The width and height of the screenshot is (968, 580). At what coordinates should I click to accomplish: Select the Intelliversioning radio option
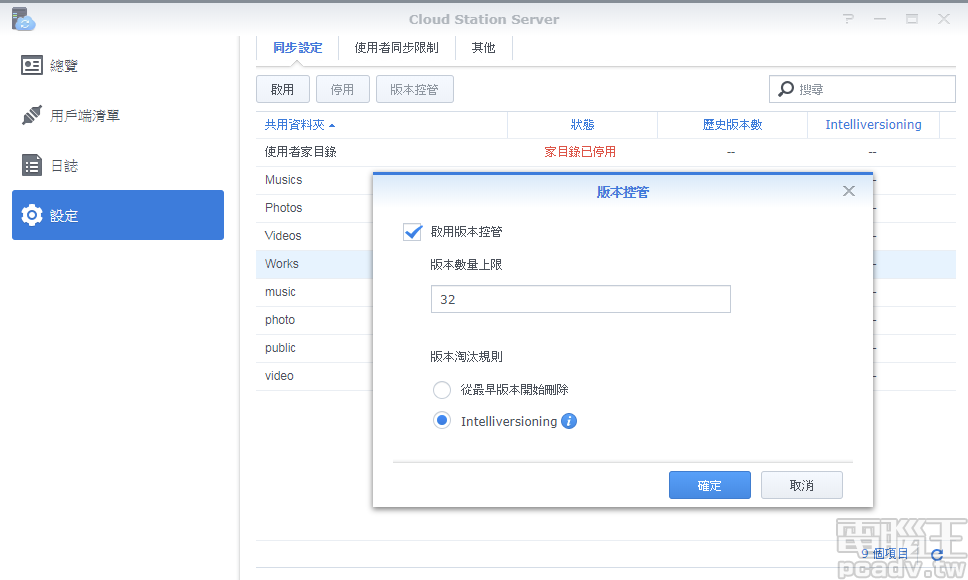(441, 420)
